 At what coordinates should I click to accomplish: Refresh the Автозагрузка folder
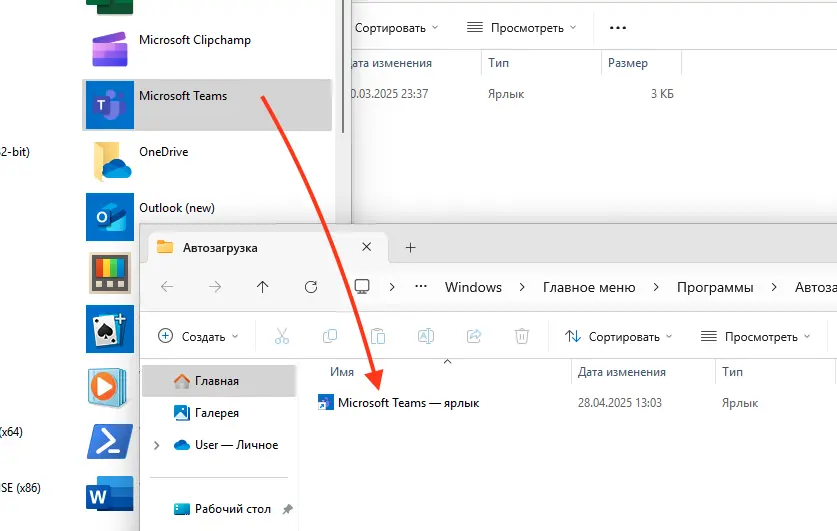(311, 287)
